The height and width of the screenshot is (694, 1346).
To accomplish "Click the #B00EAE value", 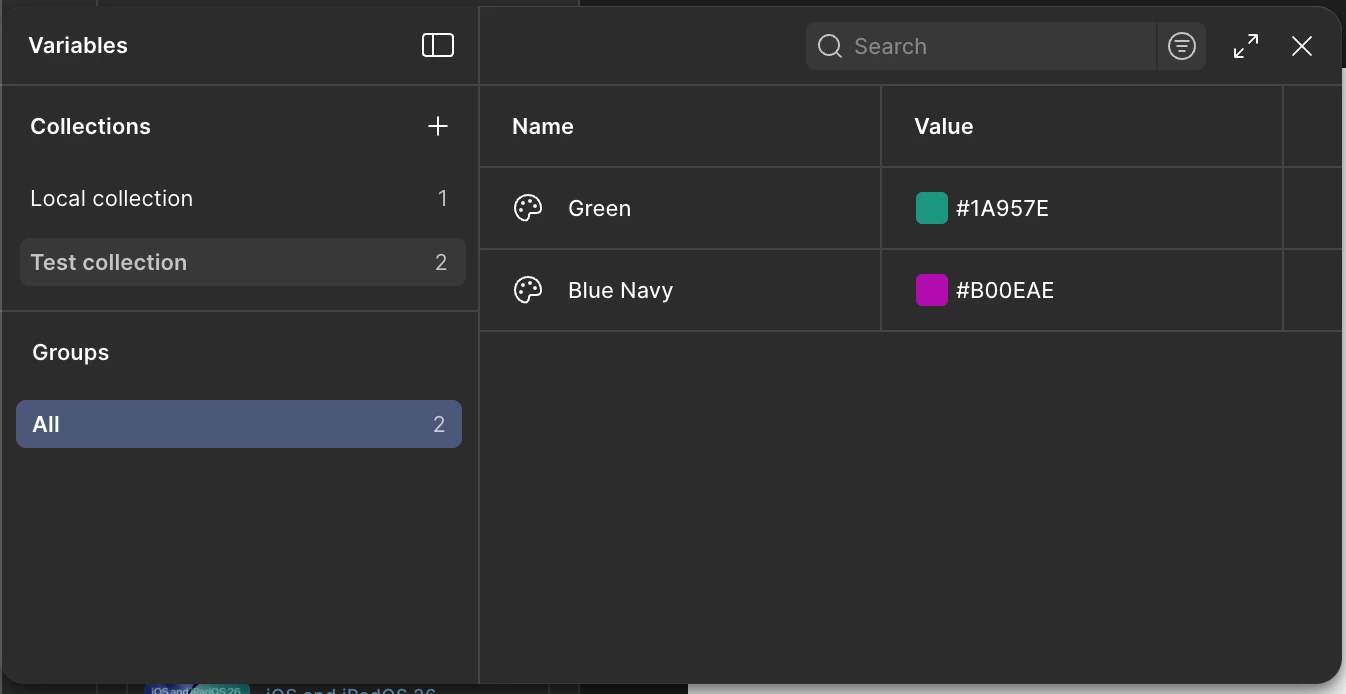I will tap(1005, 290).
